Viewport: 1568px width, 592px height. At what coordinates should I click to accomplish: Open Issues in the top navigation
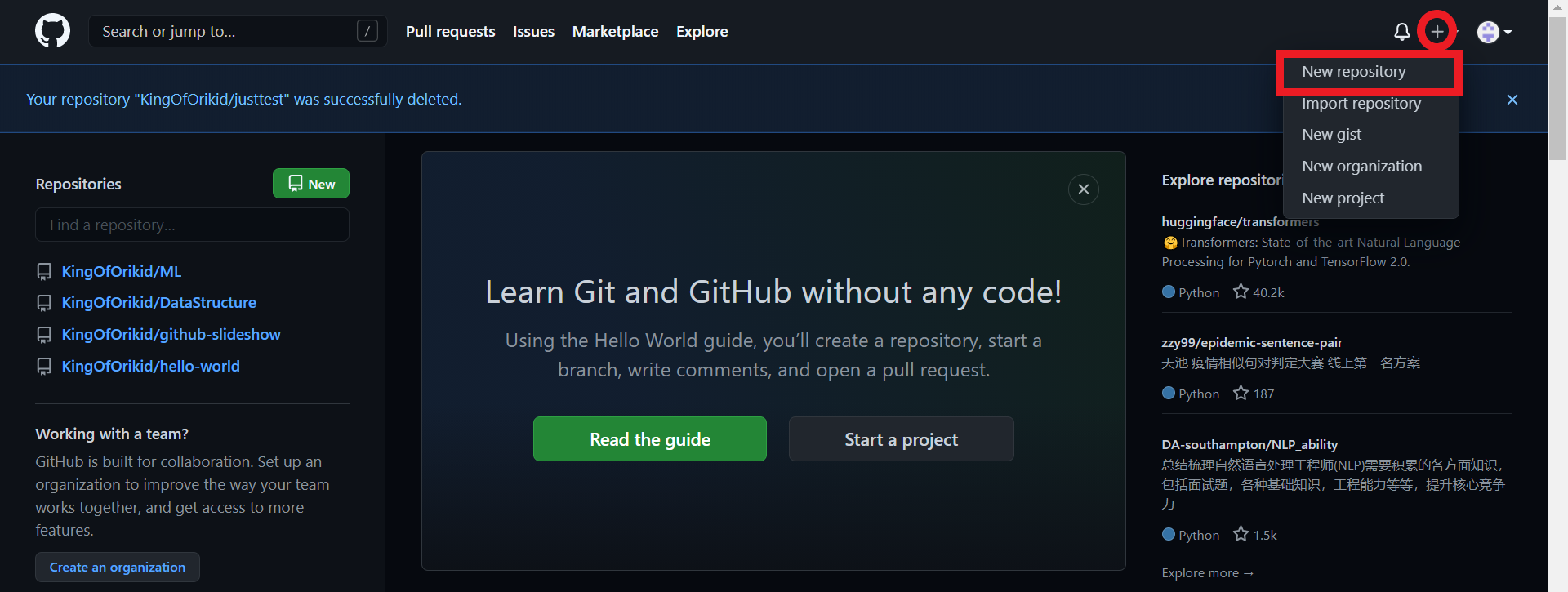[533, 31]
